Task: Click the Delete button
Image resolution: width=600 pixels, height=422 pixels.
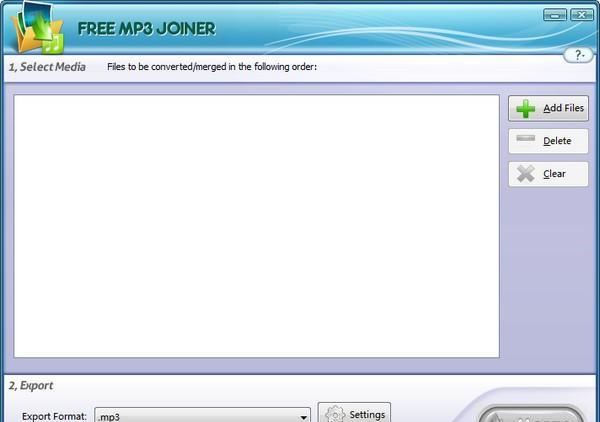Action: tap(548, 141)
